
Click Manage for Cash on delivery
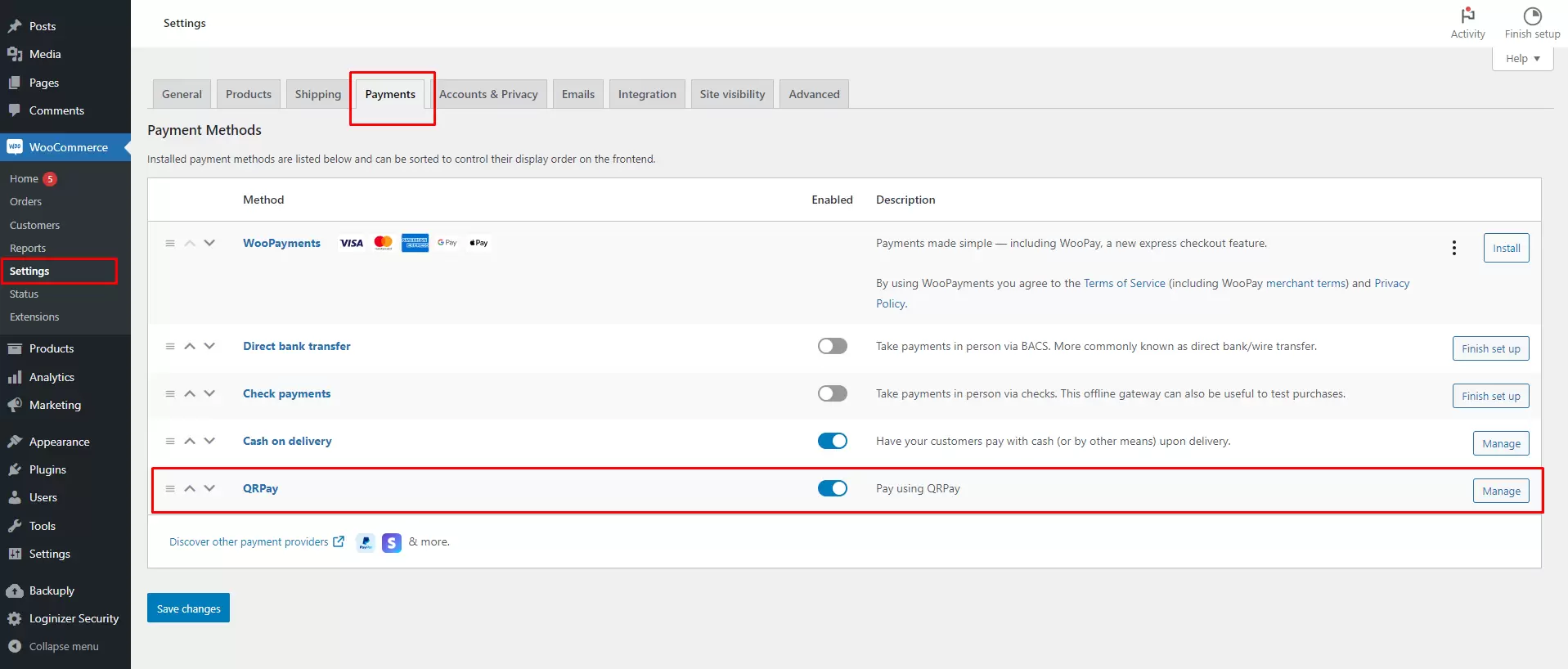coord(1501,443)
